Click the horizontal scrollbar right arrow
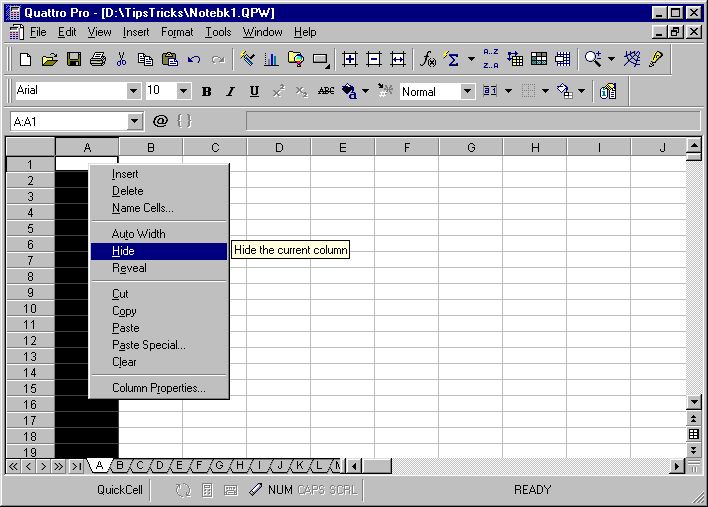The width and height of the screenshot is (708, 507). tap(676, 466)
